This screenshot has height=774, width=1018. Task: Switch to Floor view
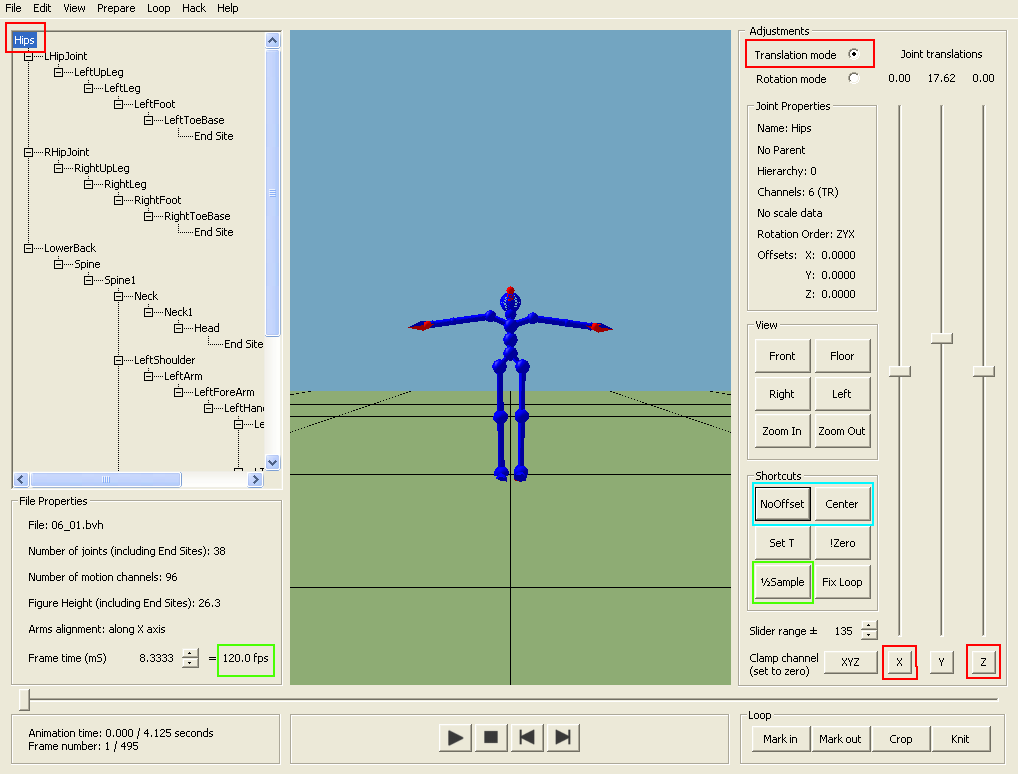point(842,356)
